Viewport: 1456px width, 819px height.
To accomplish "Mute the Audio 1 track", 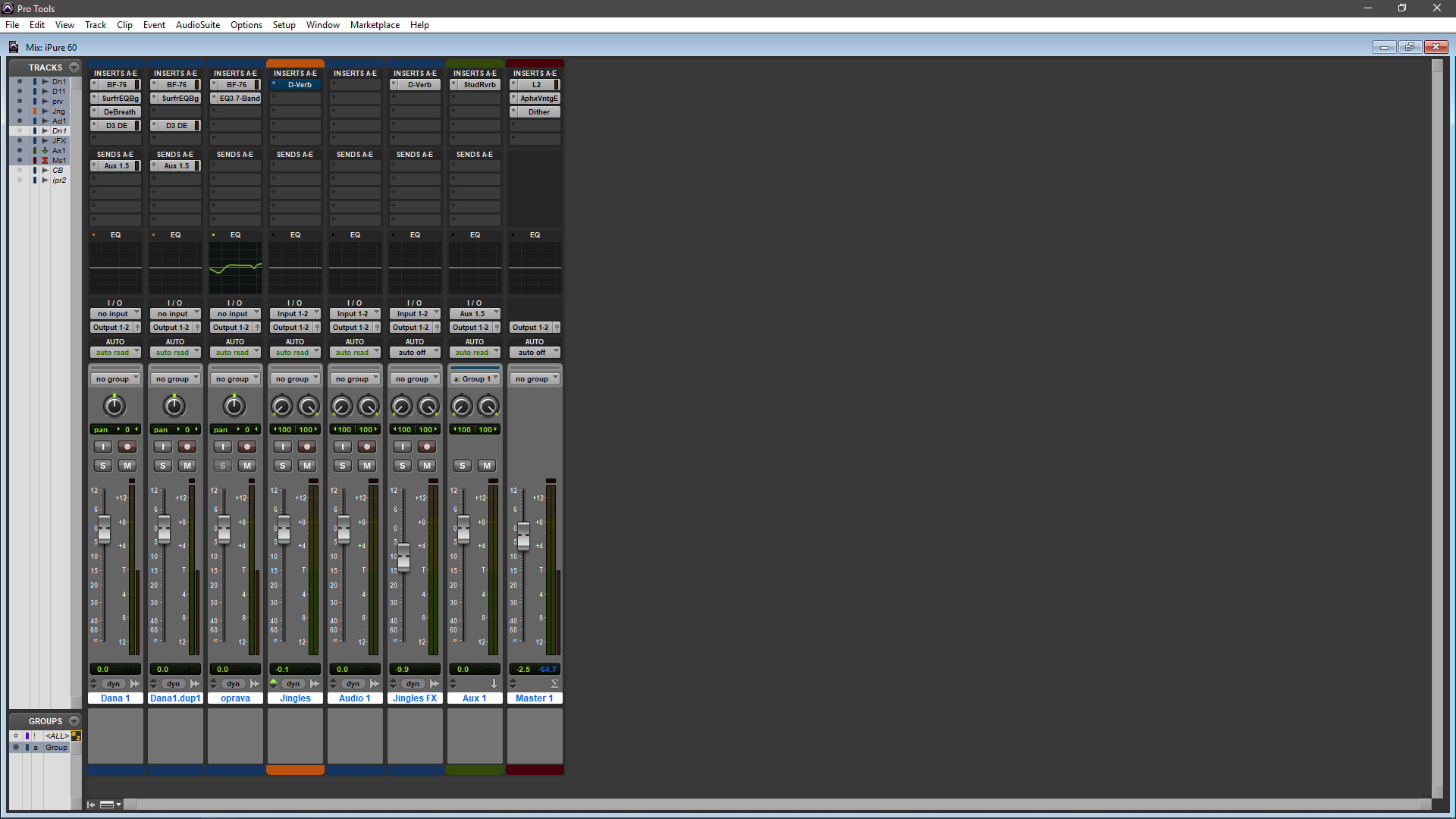I will point(367,466).
